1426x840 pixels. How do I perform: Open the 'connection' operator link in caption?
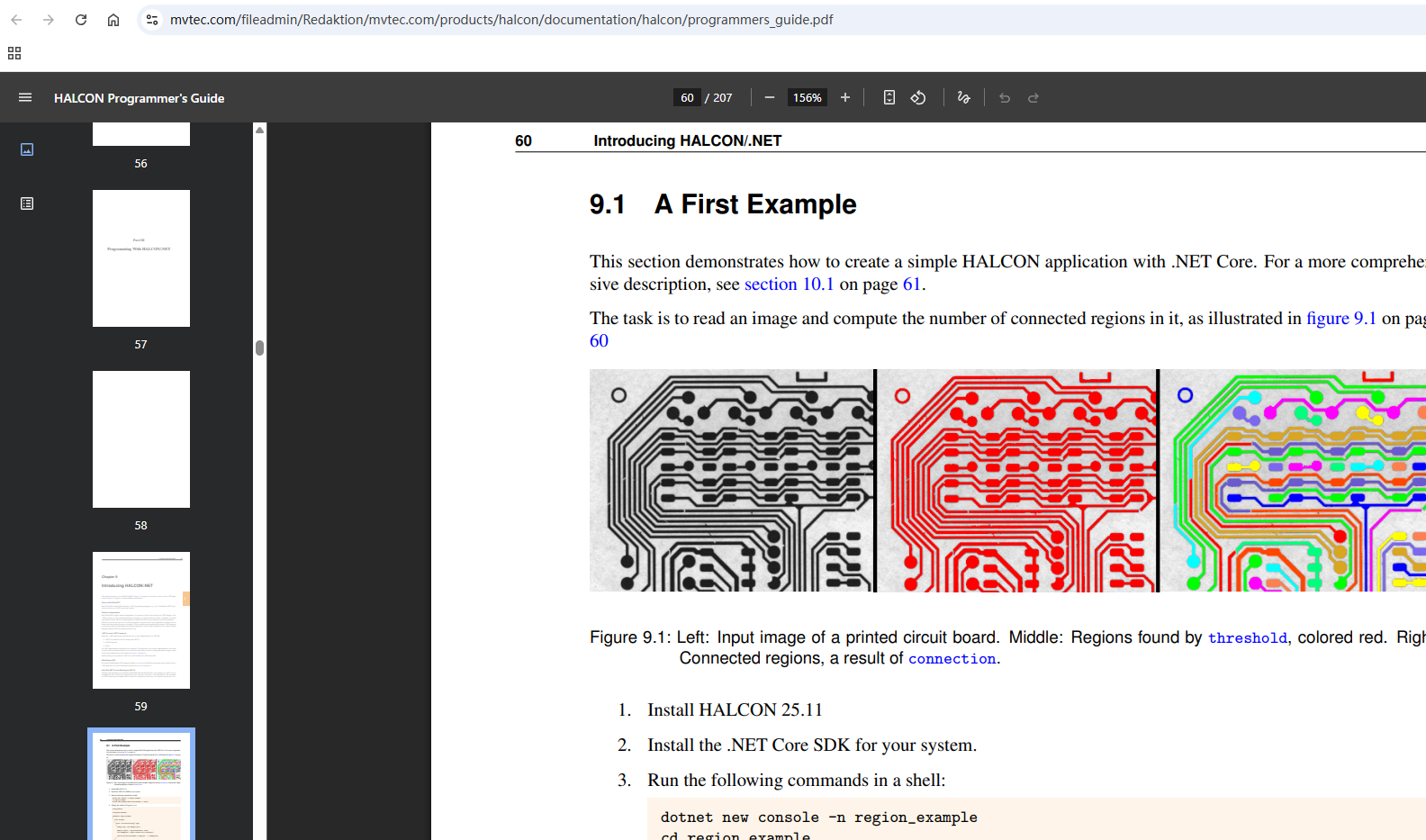[952, 659]
